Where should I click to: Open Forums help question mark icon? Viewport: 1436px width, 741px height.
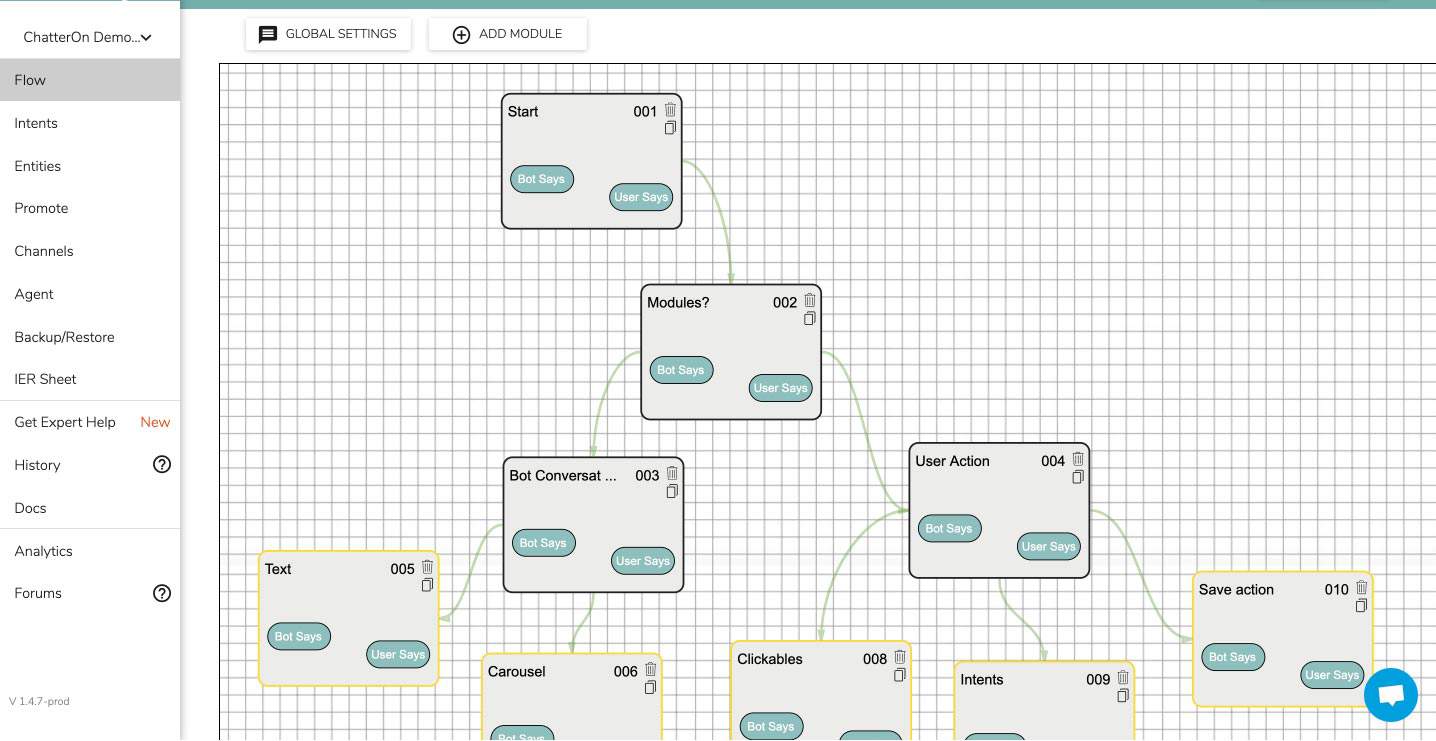[162, 593]
